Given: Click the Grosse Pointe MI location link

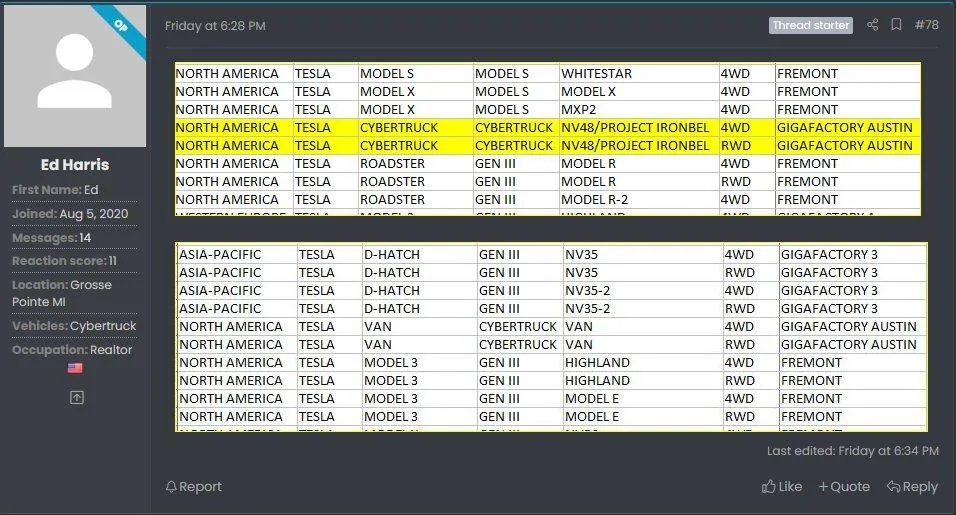Looking at the screenshot, I should pos(62,293).
